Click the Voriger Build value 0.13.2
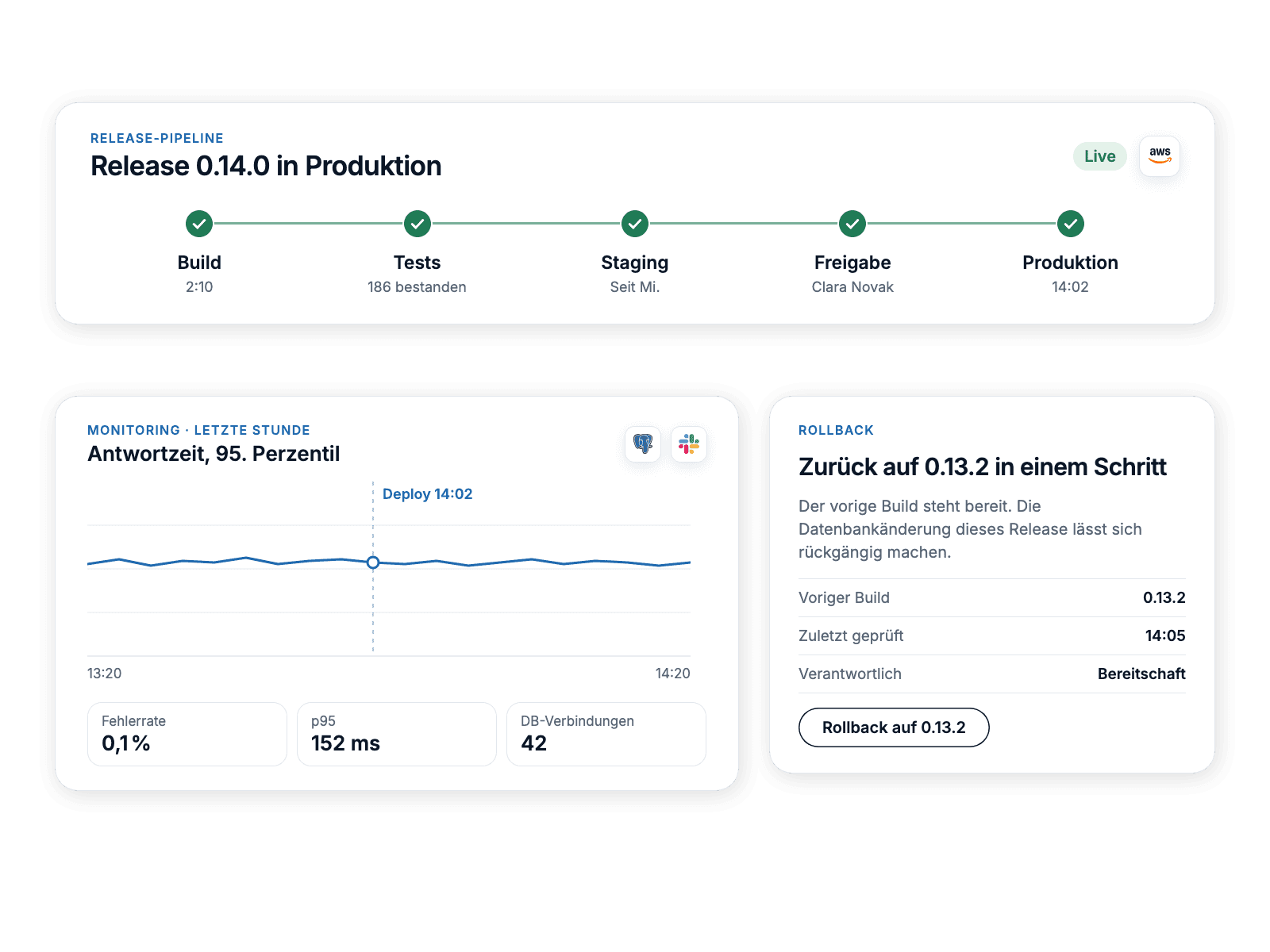This screenshot has height=952, width=1270. [1164, 597]
